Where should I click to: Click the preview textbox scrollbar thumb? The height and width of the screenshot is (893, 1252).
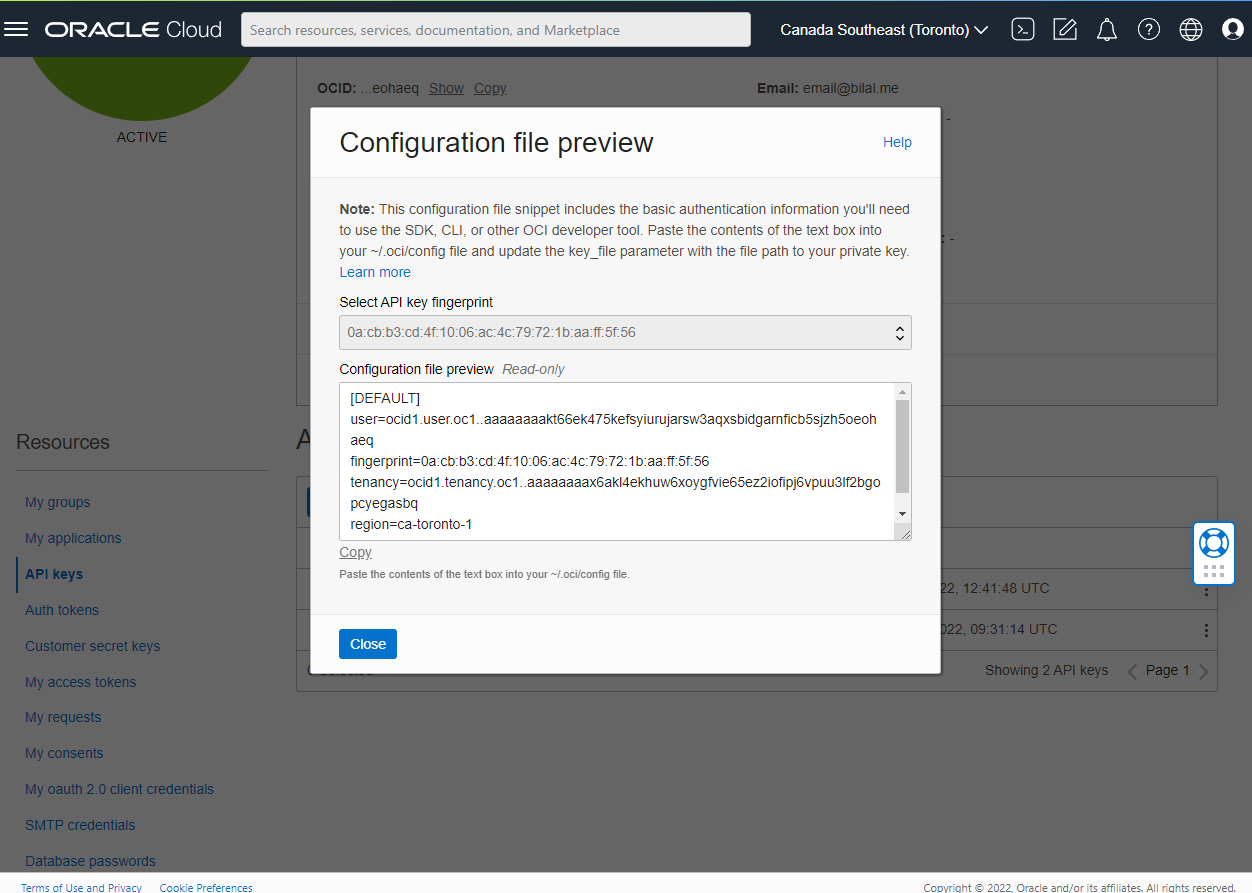tap(902, 447)
